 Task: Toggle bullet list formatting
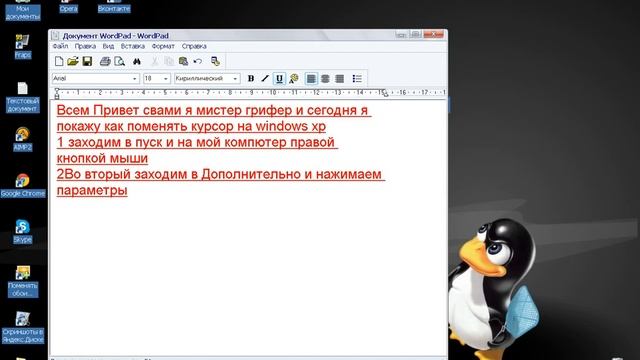pyautogui.click(x=357, y=78)
